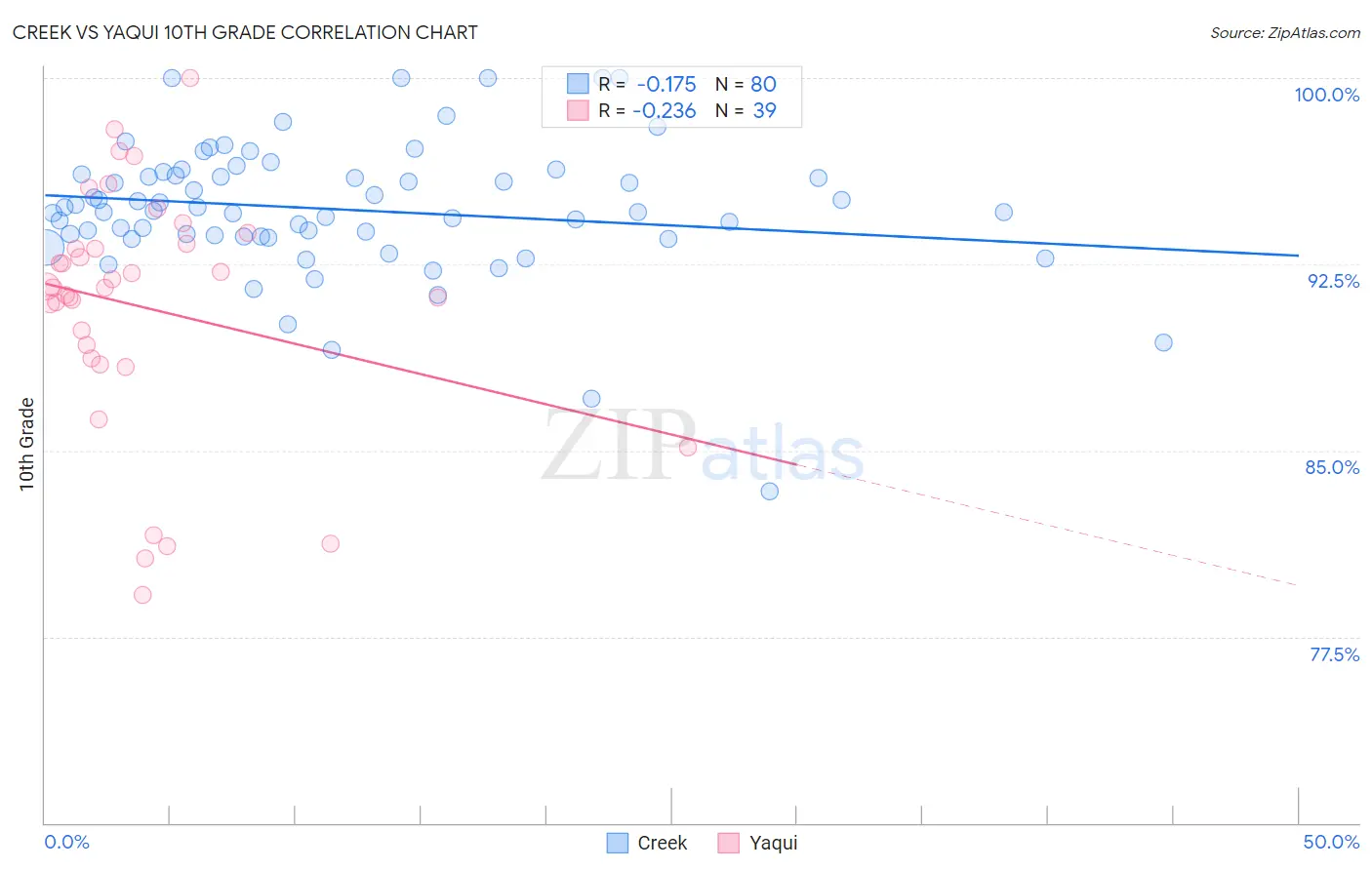Click the pink swatch in the R = -0.236 row

coord(578,110)
